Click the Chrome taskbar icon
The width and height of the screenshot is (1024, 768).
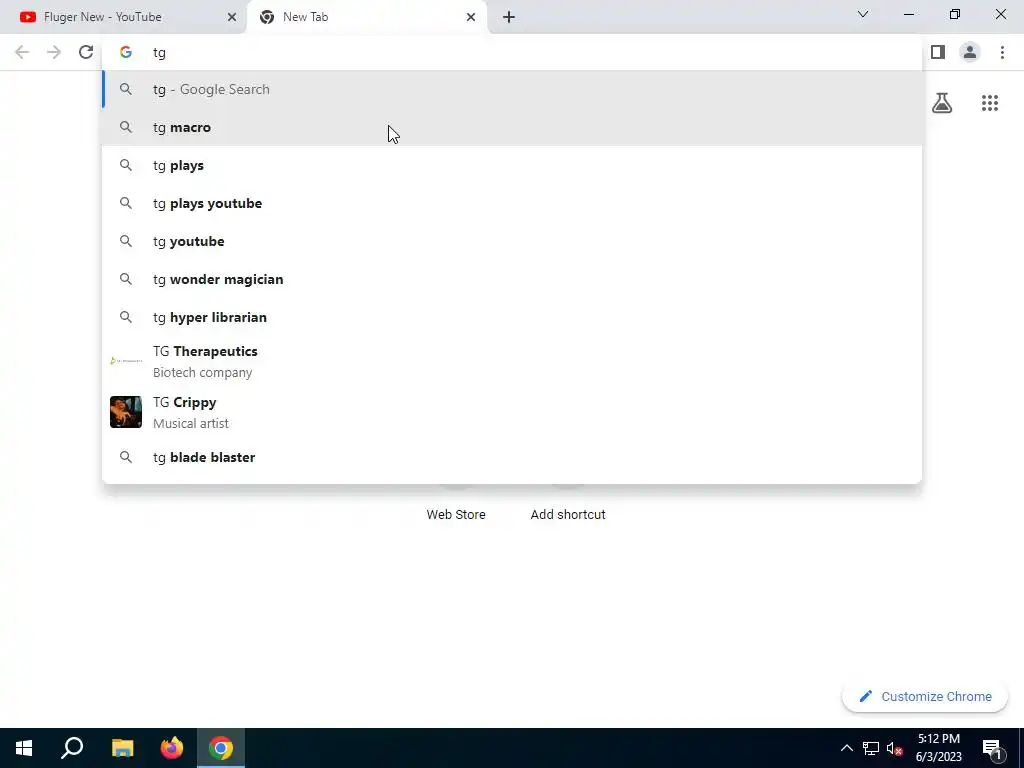[221, 748]
